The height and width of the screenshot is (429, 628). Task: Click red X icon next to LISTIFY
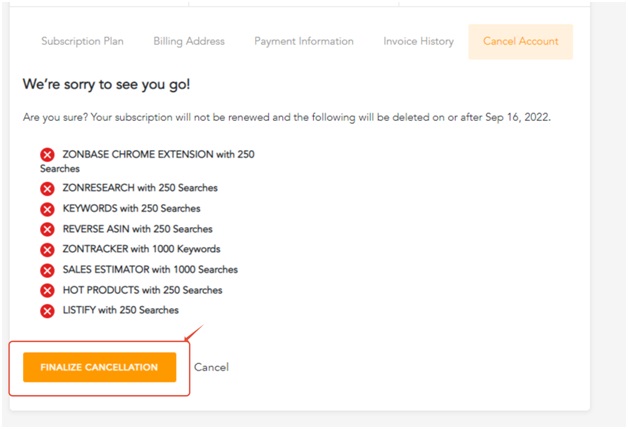tap(47, 311)
